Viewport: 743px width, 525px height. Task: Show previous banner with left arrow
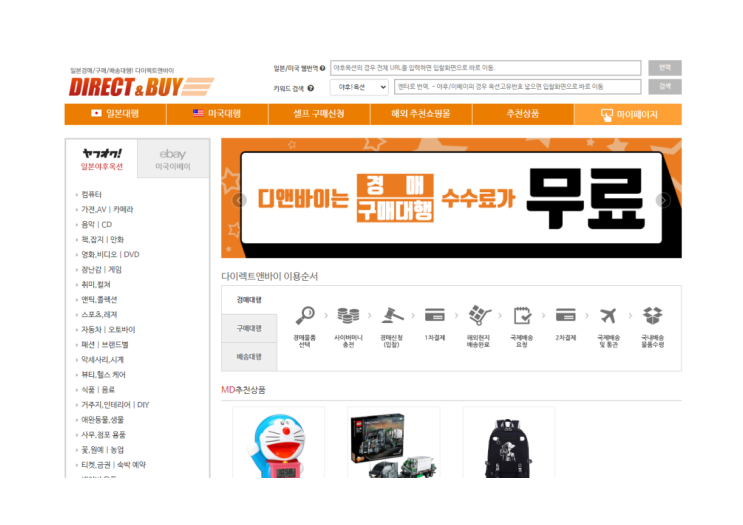click(x=240, y=200)
